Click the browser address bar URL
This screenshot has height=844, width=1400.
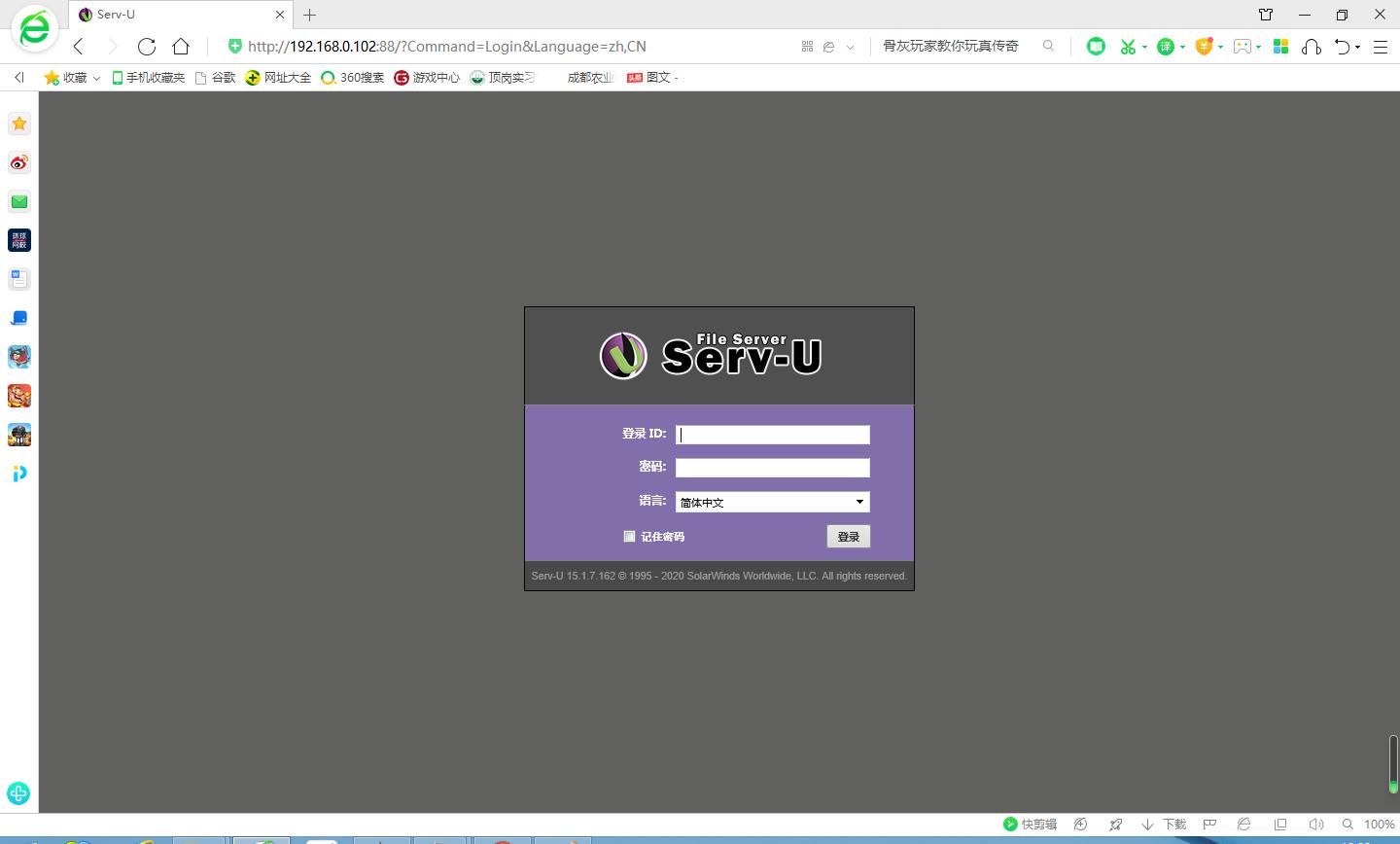tap(447, 46)
